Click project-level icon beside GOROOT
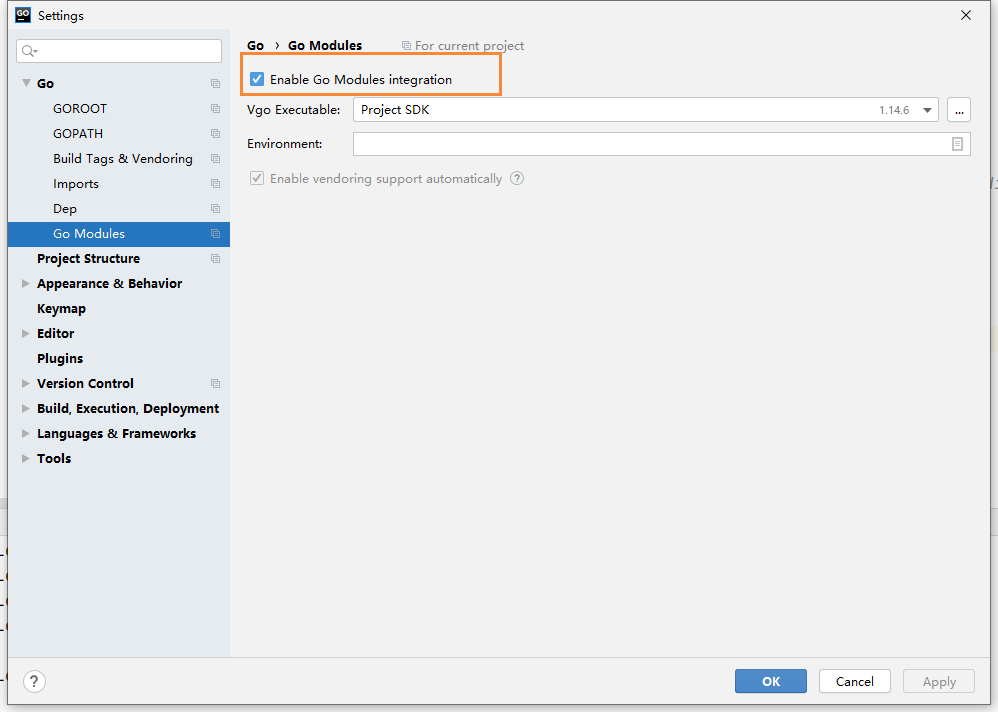 click(215, 109)
